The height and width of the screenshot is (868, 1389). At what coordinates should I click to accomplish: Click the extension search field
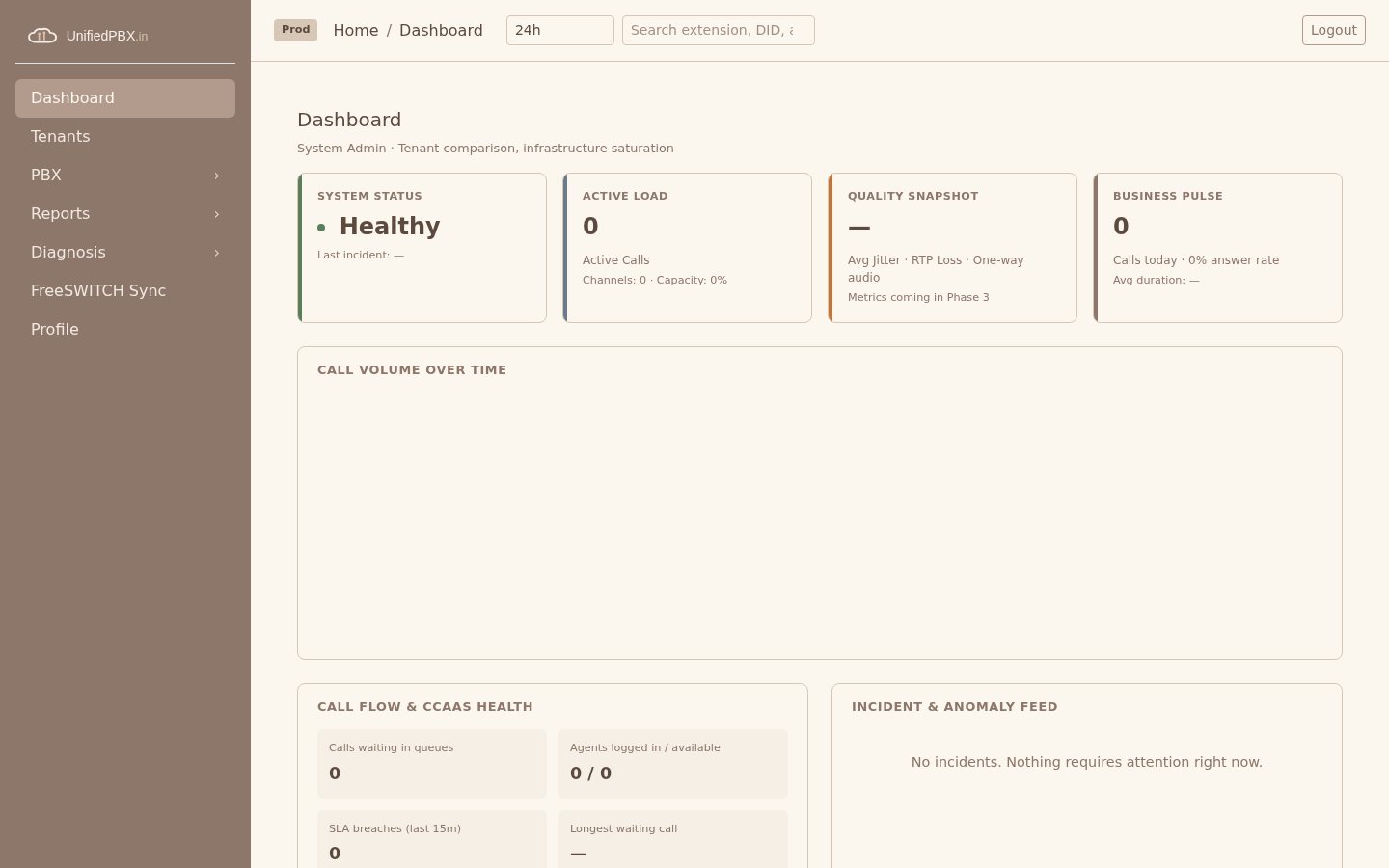[x=719, y=30]
